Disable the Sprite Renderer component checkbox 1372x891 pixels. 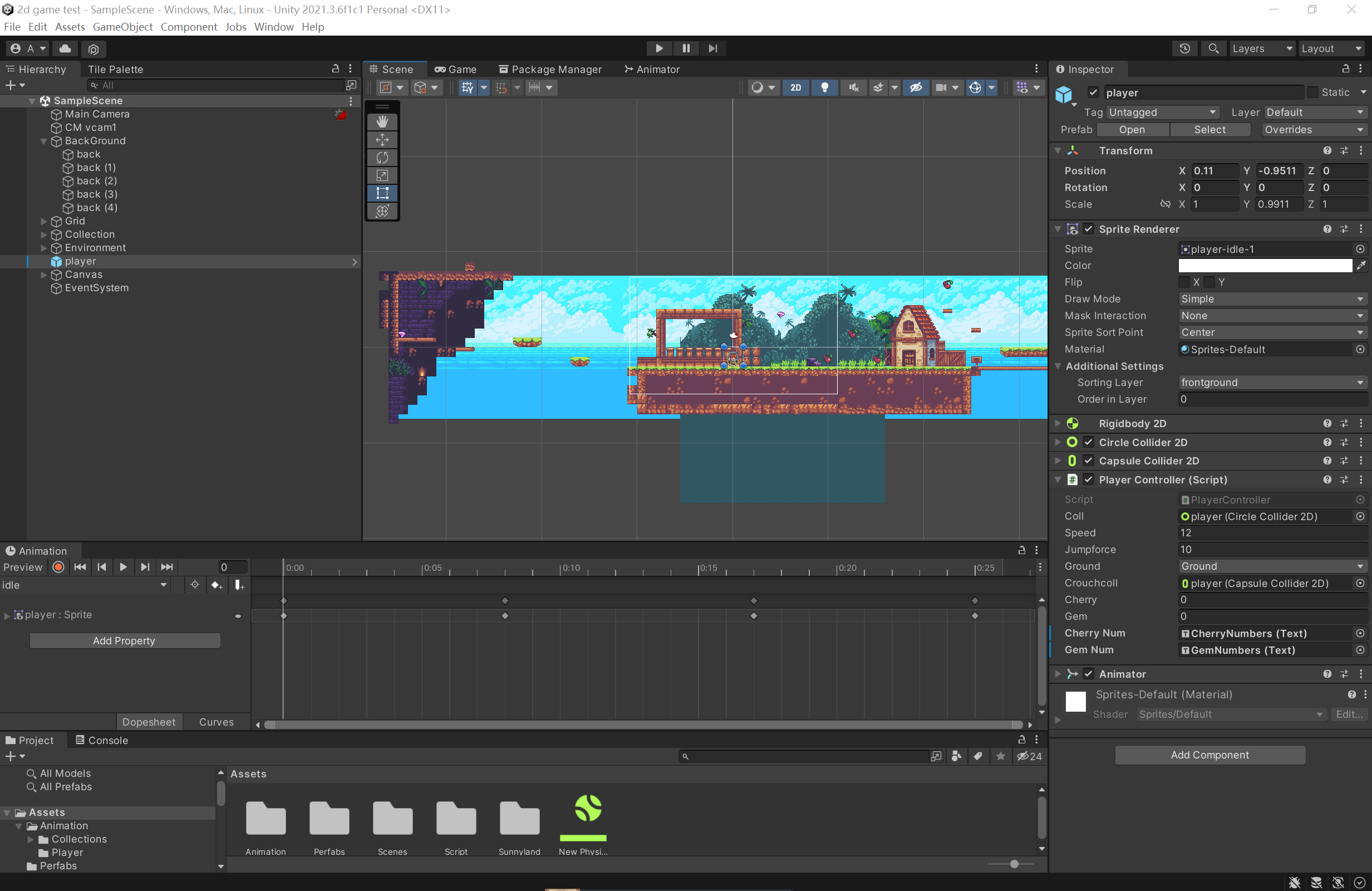point(1088,229)
